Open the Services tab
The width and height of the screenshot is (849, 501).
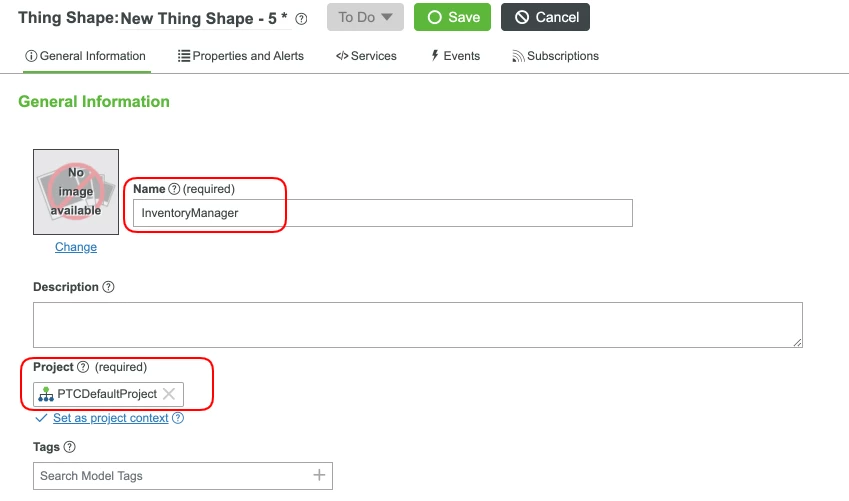366,56
